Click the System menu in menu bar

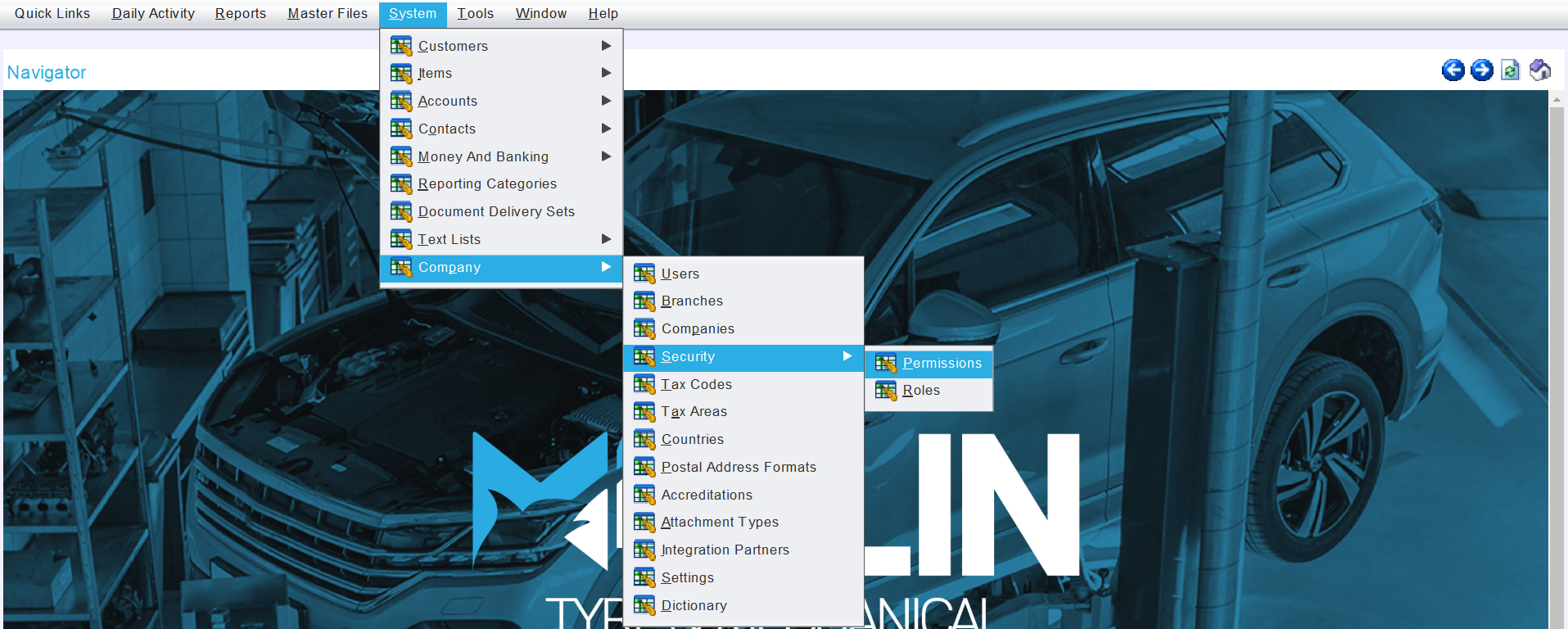413,14
